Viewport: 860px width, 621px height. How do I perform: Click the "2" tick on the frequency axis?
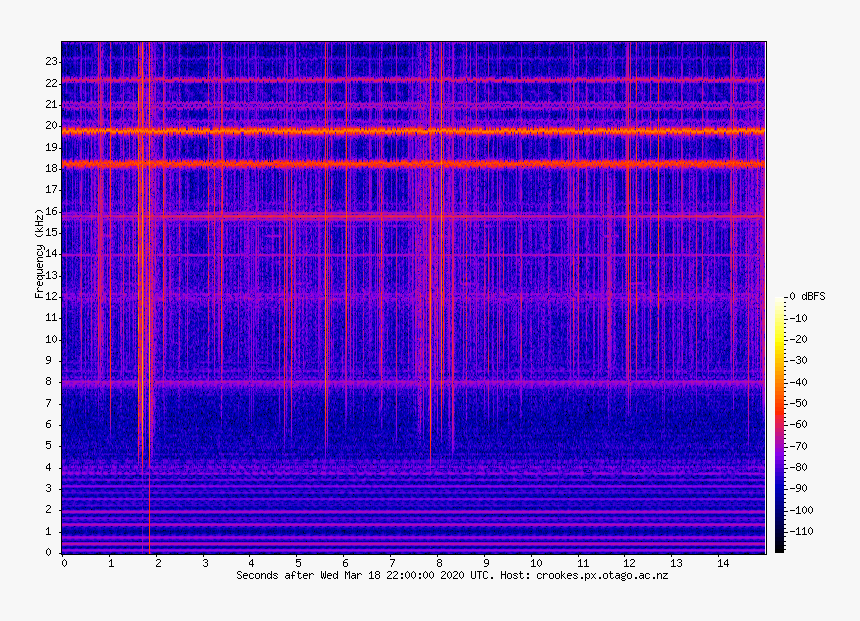click(x=49, y=510)
